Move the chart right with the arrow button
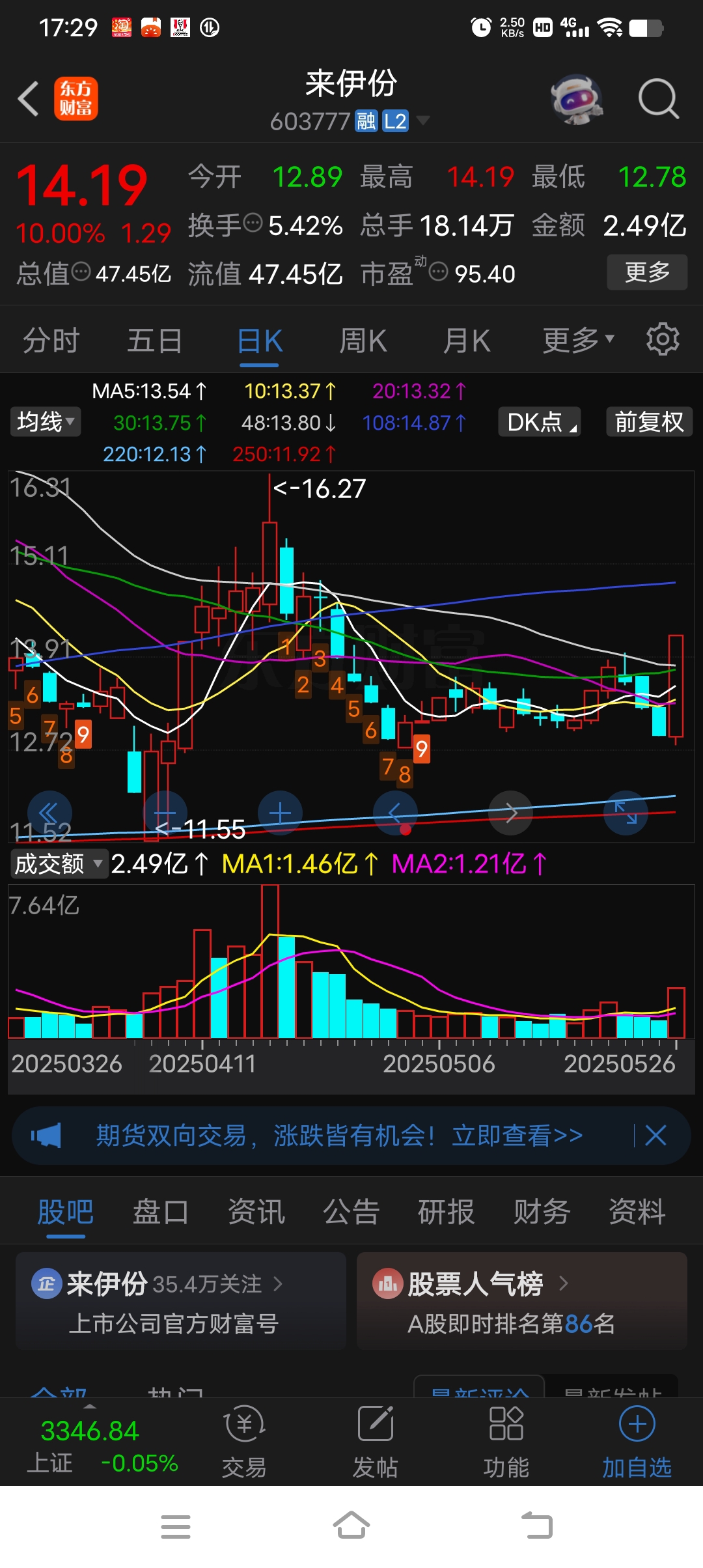 (511, 813)
